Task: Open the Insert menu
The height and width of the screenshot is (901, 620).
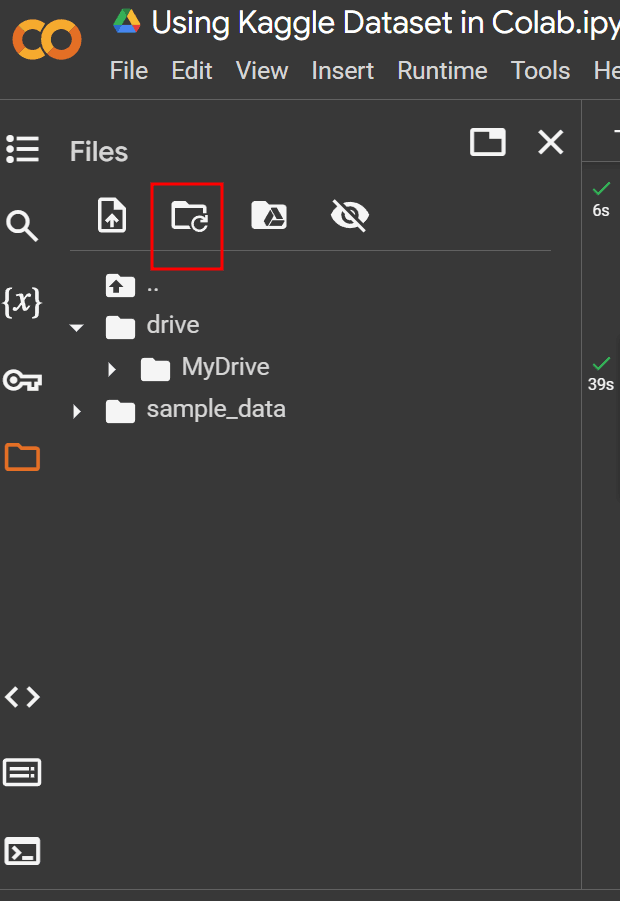Action: point(342,71)
